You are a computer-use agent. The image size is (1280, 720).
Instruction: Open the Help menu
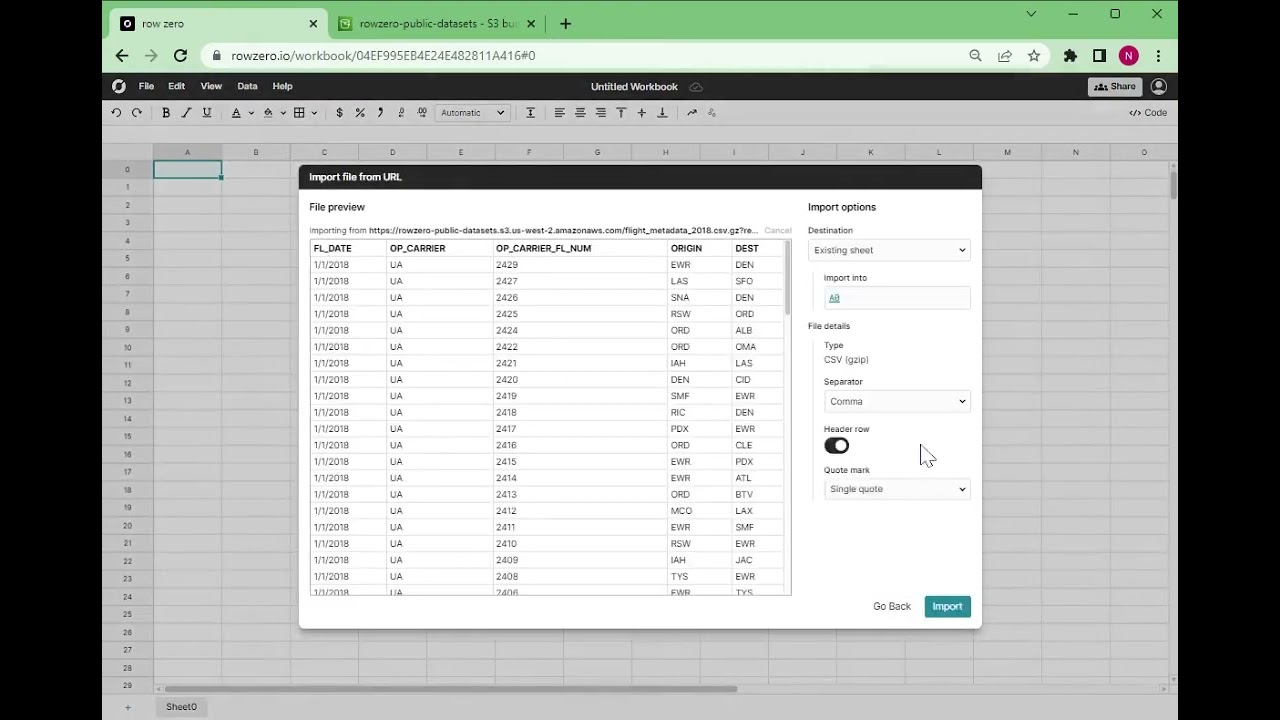(283, 87)
